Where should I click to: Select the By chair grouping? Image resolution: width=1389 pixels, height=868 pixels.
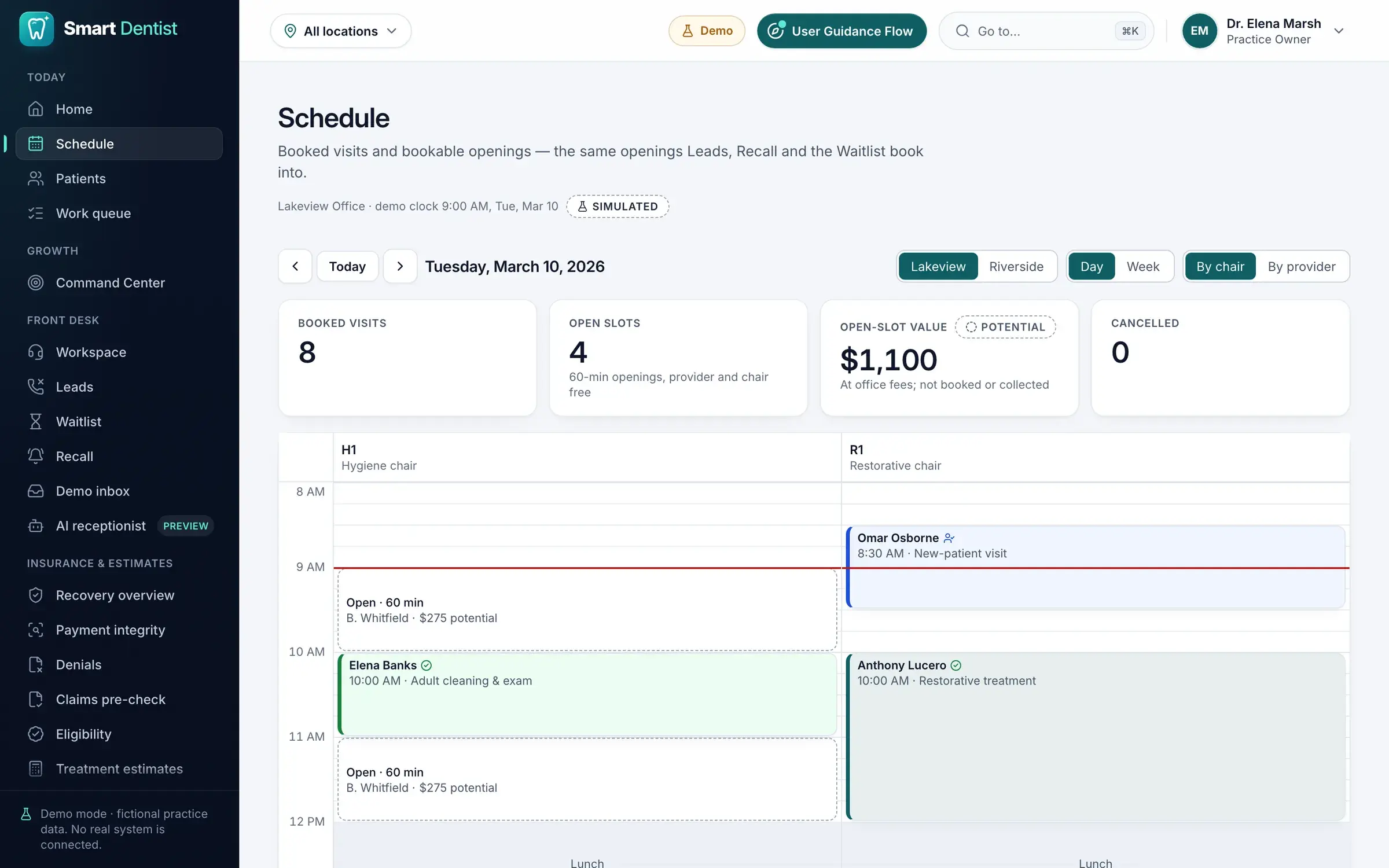coord(1220,266)
